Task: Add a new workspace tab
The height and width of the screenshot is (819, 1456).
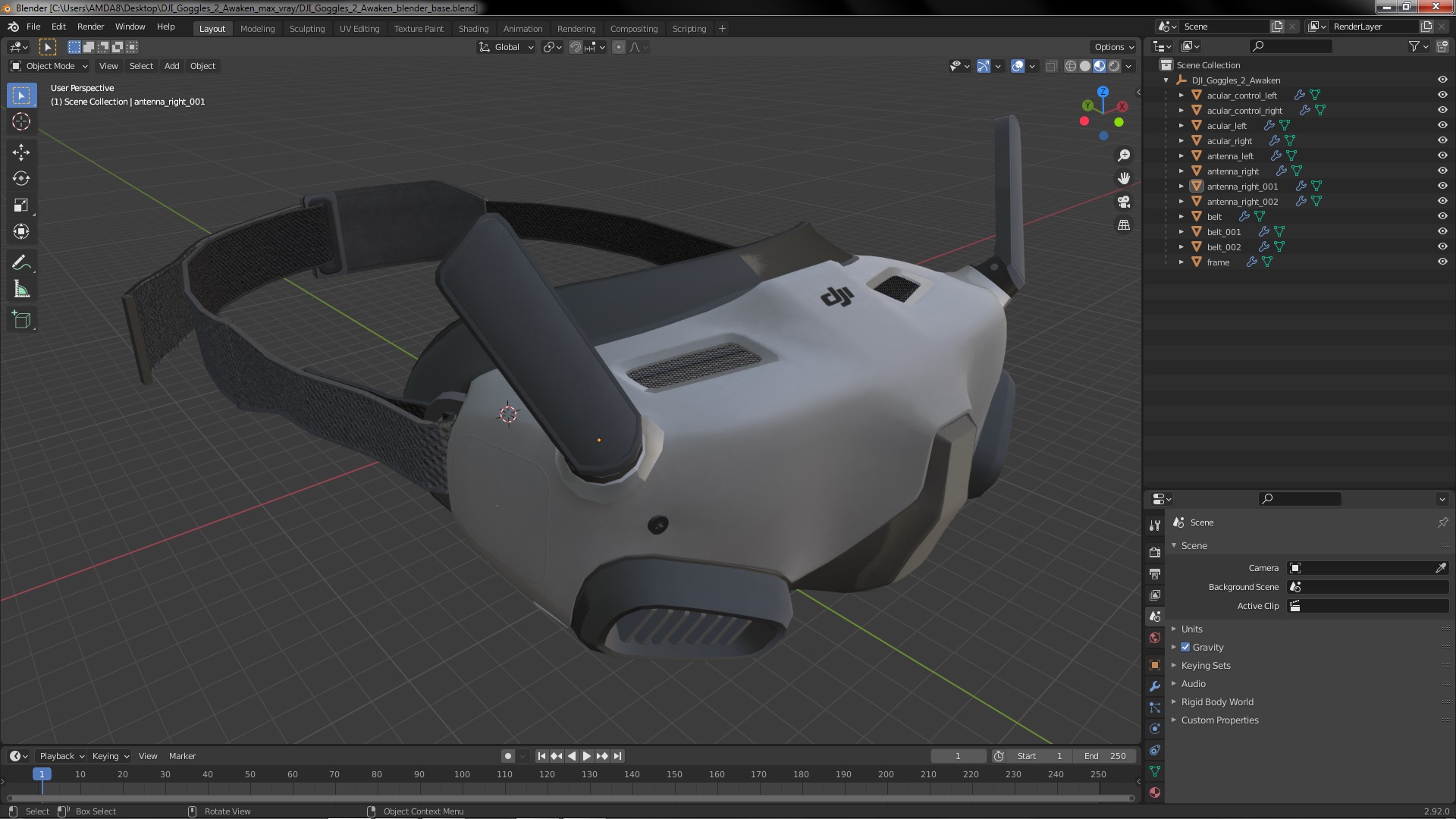Action: (x=722, y=29)
